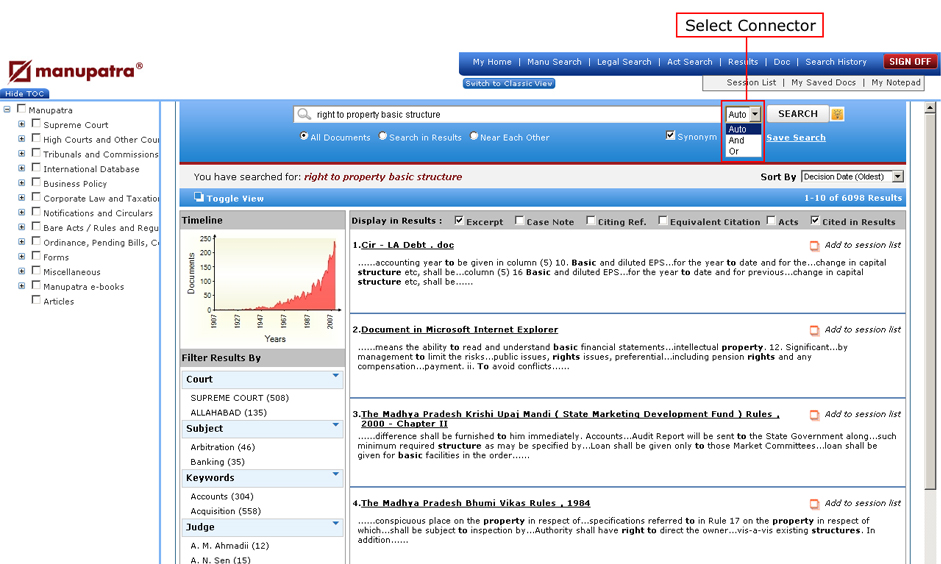Open Search History menu item

[x=836, y=62]
